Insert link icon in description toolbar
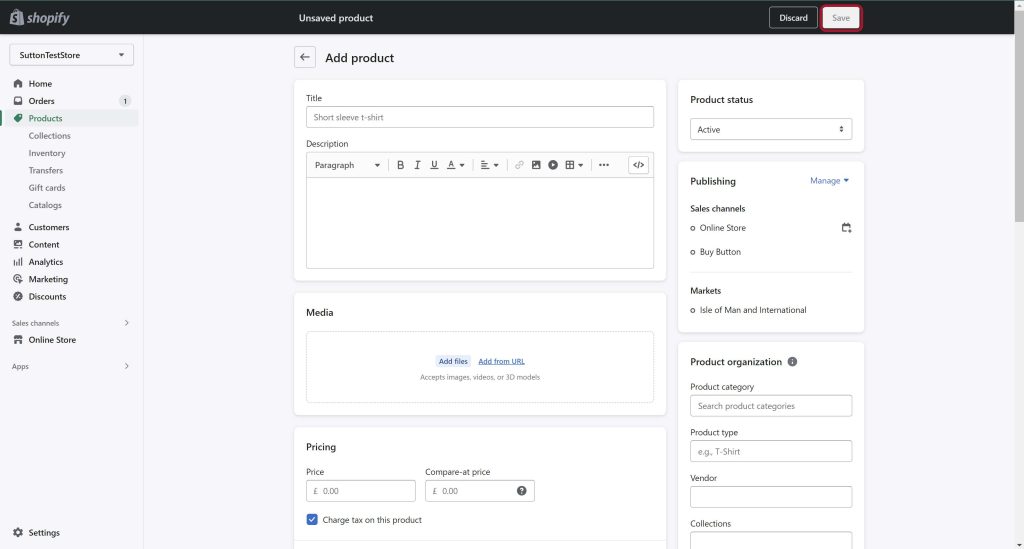 coord(519,165)
